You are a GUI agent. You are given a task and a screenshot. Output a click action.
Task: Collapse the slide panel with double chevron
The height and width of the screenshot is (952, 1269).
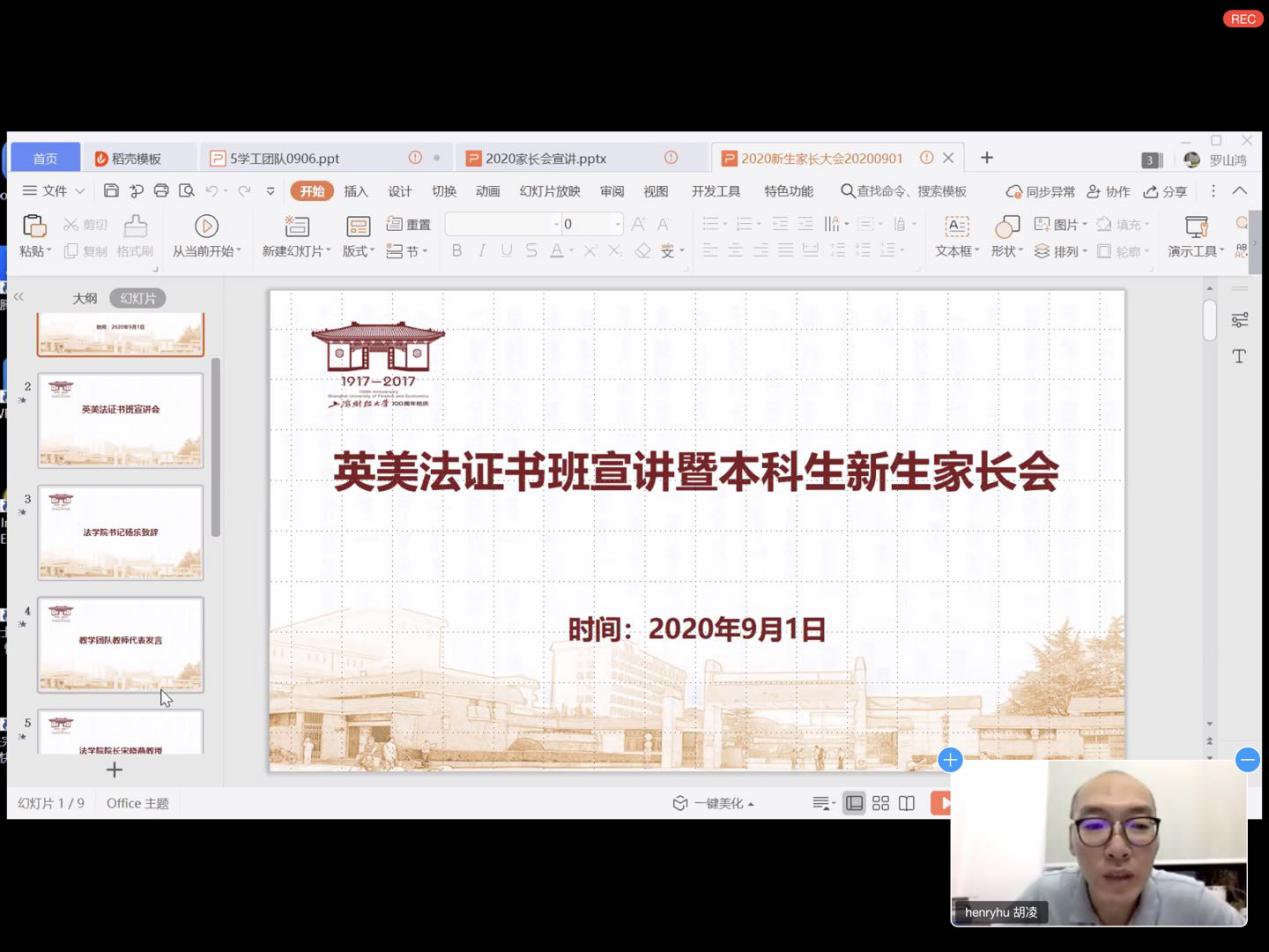click(x=18, y=297)
